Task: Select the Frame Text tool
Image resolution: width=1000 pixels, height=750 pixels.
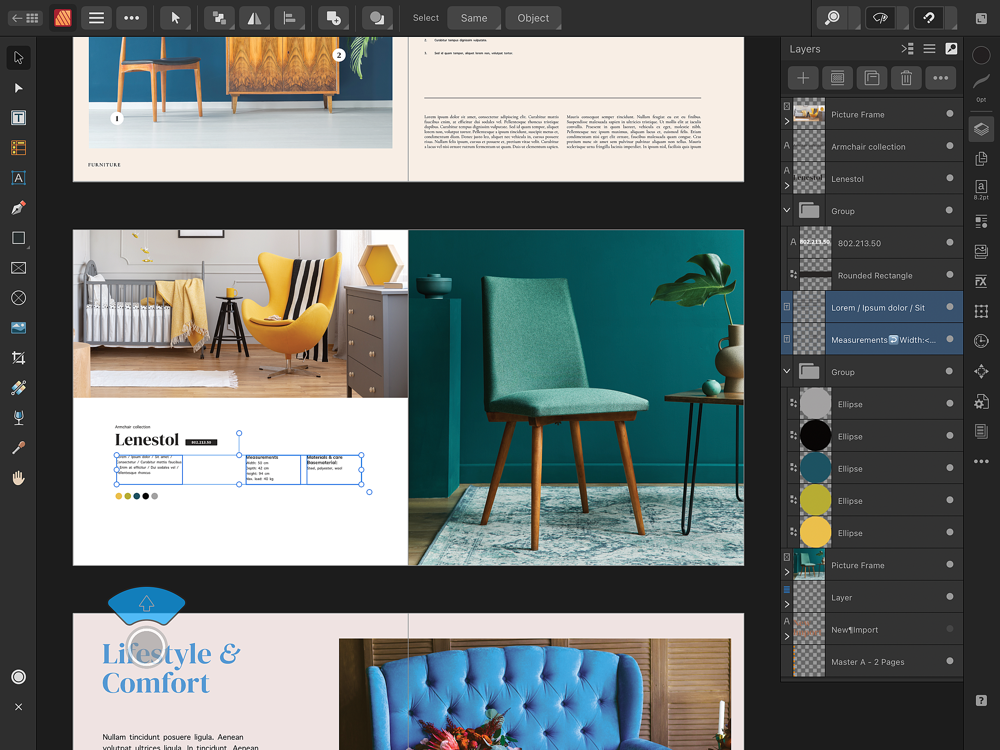Action: point(18,118)
